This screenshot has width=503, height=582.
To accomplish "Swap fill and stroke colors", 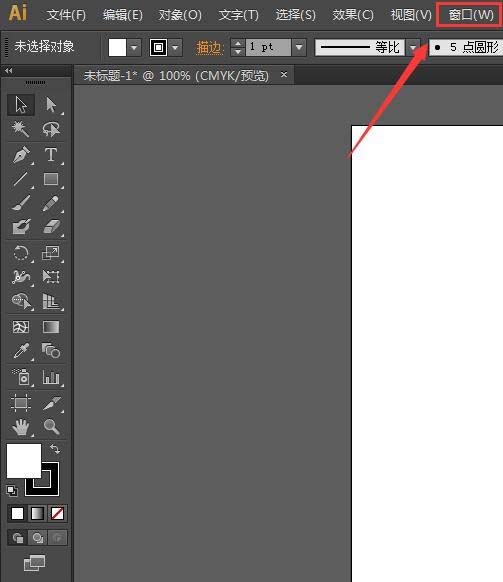I will pyautogui.click(x=55, y=449).
